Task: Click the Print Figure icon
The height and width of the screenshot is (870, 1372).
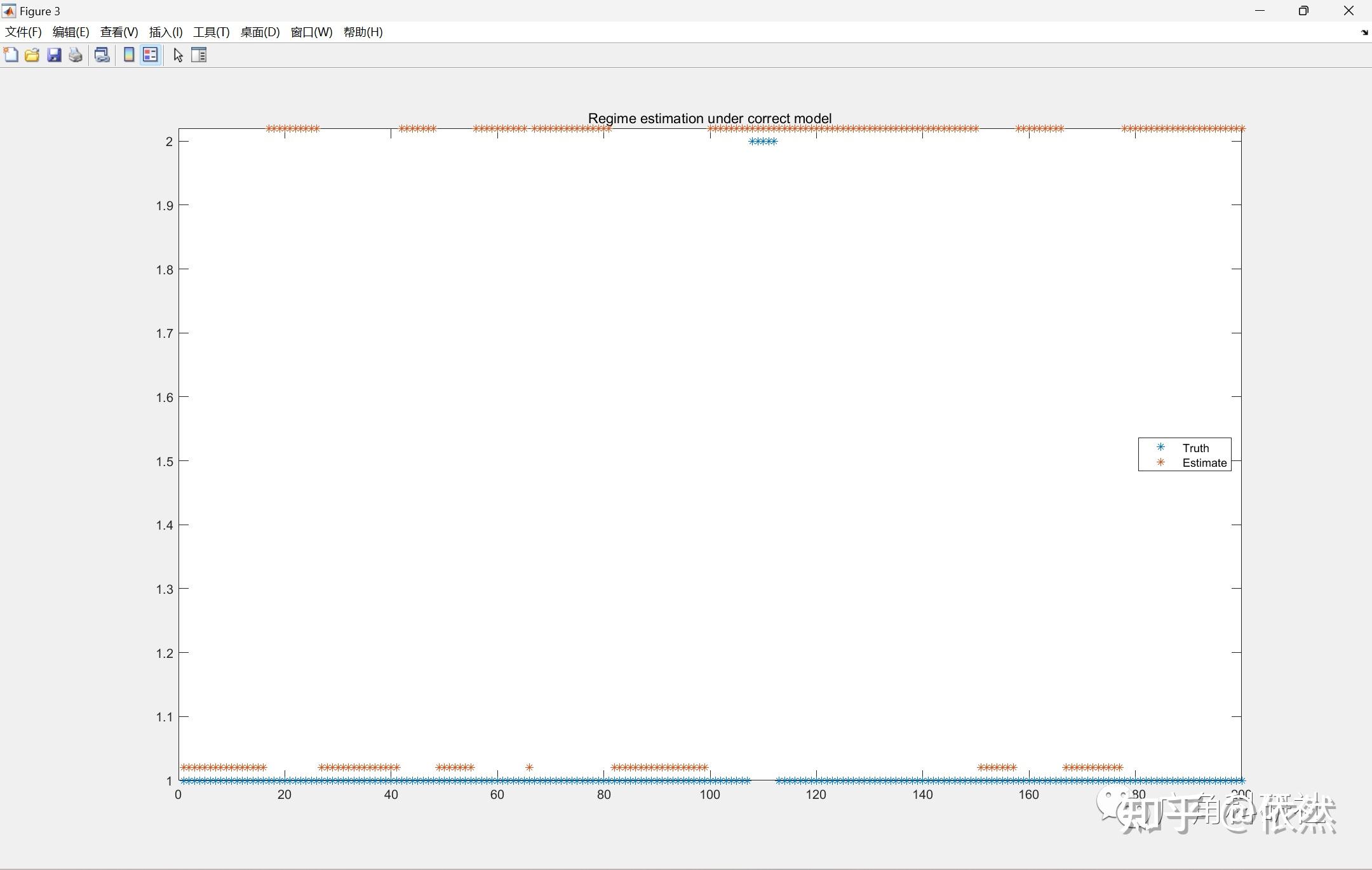Action: (x=76, y=55)
